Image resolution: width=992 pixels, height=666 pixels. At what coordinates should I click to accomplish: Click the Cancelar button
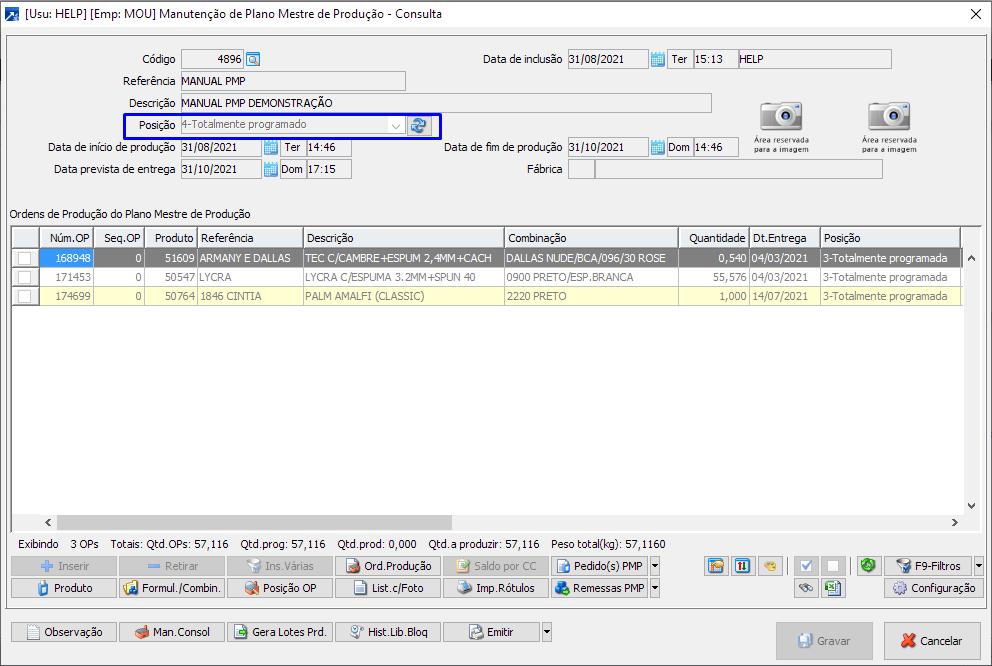point(932,641)
